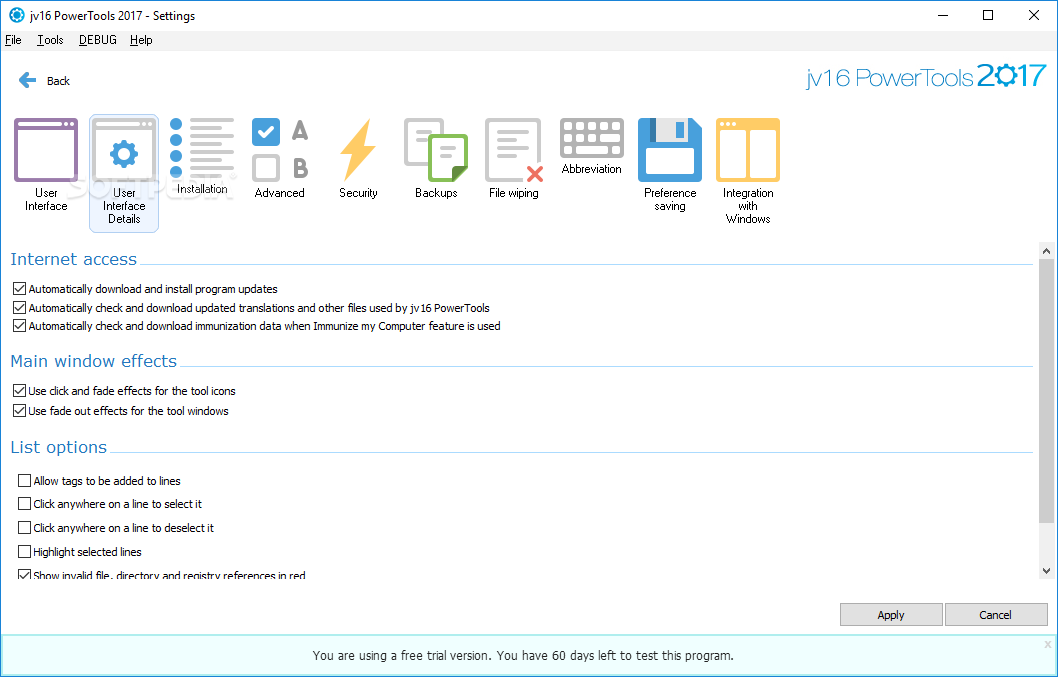The width and height of the screenshot is (1058, 677).
Task: Click the blue Back arrow icon
Action: [x=27, y=80]
